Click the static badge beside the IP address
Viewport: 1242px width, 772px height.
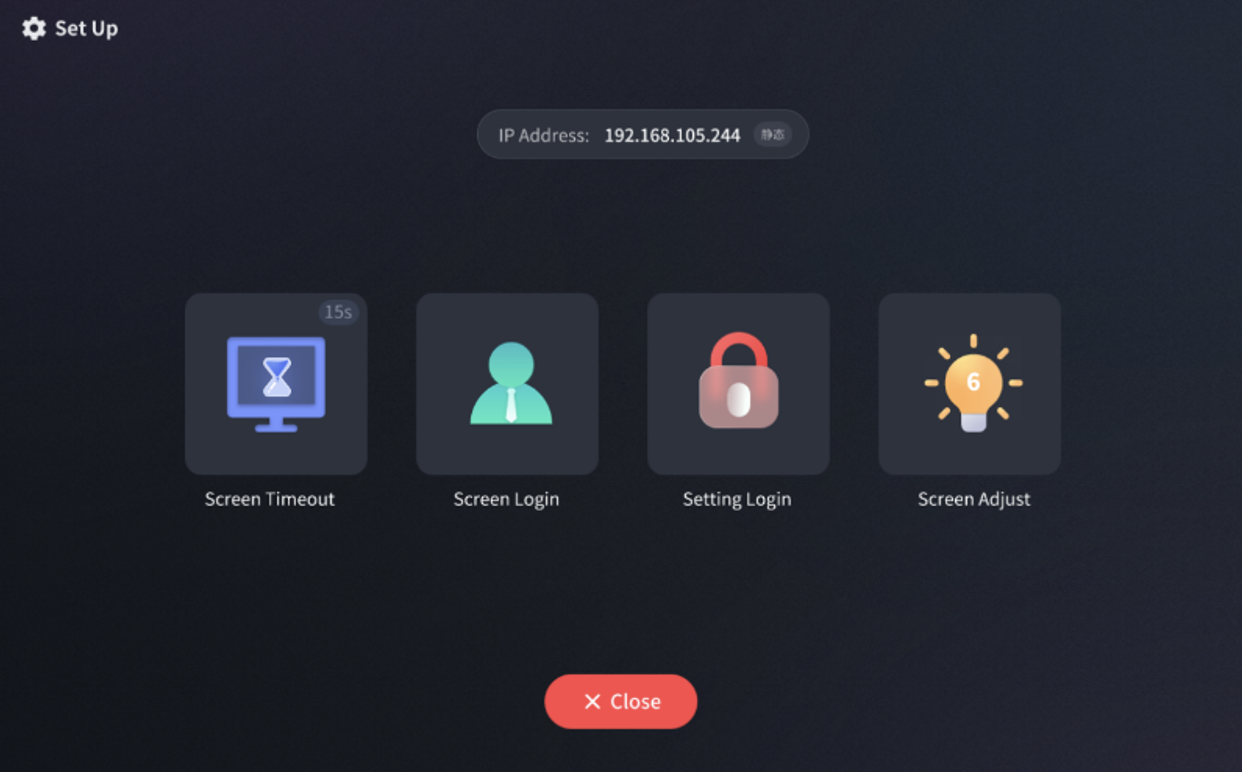[772, 135]
